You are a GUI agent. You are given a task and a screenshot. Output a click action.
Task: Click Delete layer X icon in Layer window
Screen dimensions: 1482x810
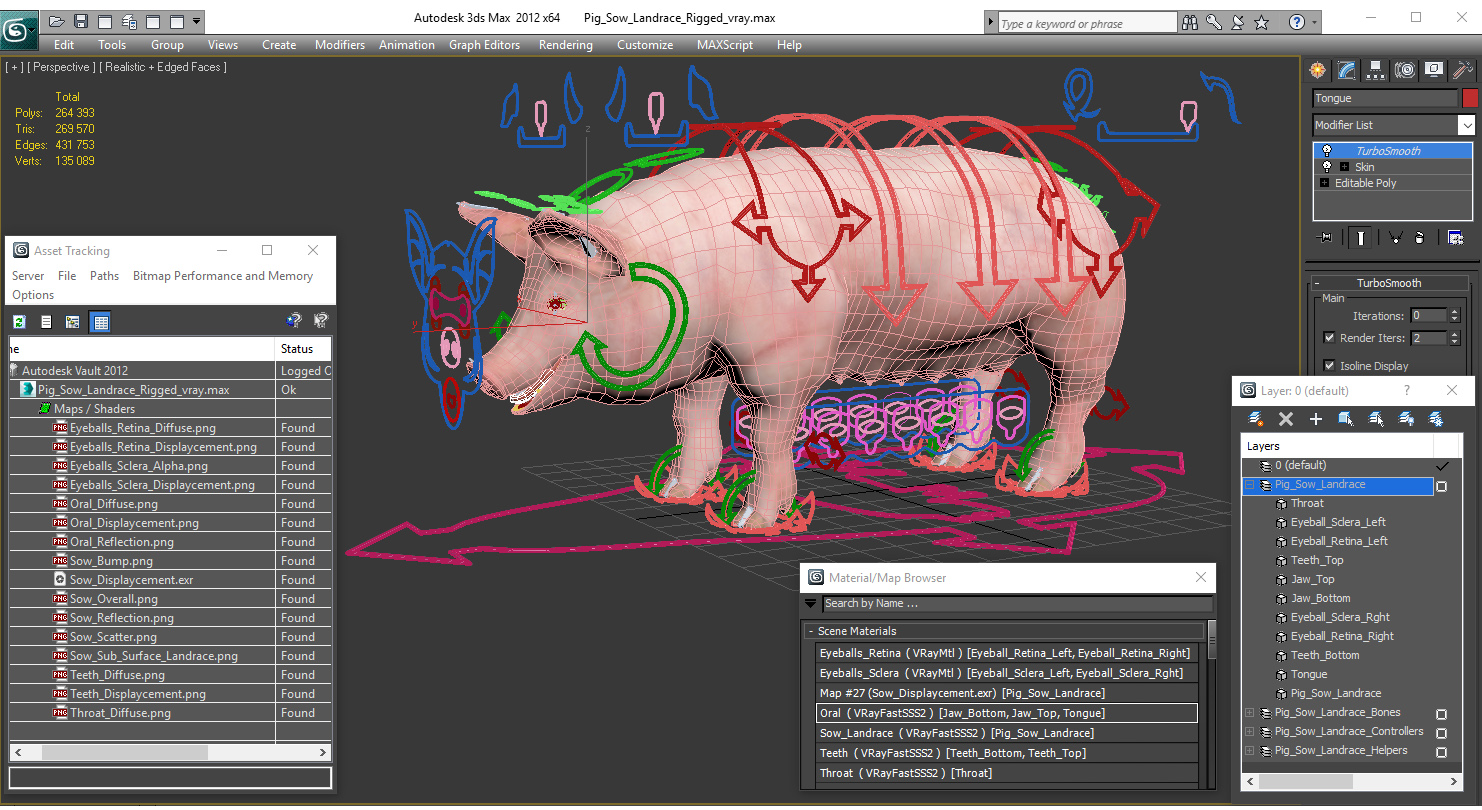(1286, 419)
